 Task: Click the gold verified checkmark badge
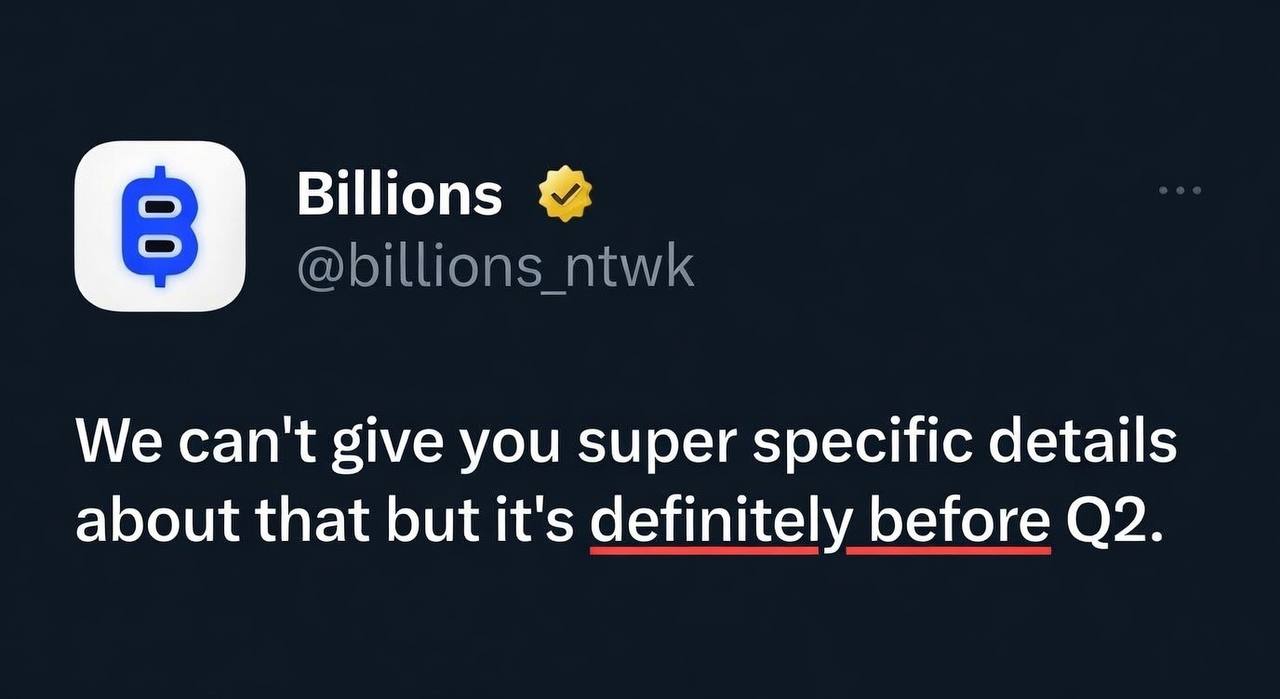[566, 195]
